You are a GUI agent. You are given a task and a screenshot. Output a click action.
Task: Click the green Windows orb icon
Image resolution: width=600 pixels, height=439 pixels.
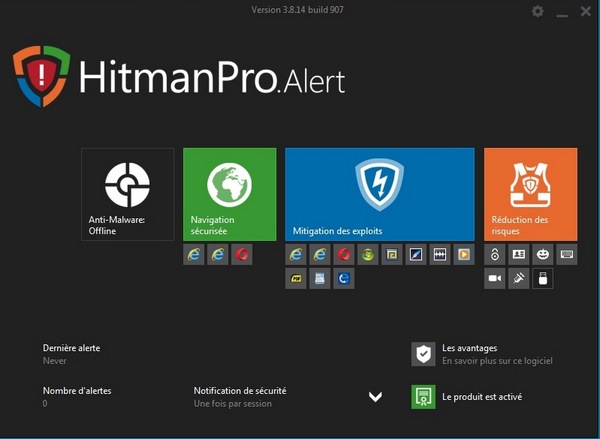point(368,255)
